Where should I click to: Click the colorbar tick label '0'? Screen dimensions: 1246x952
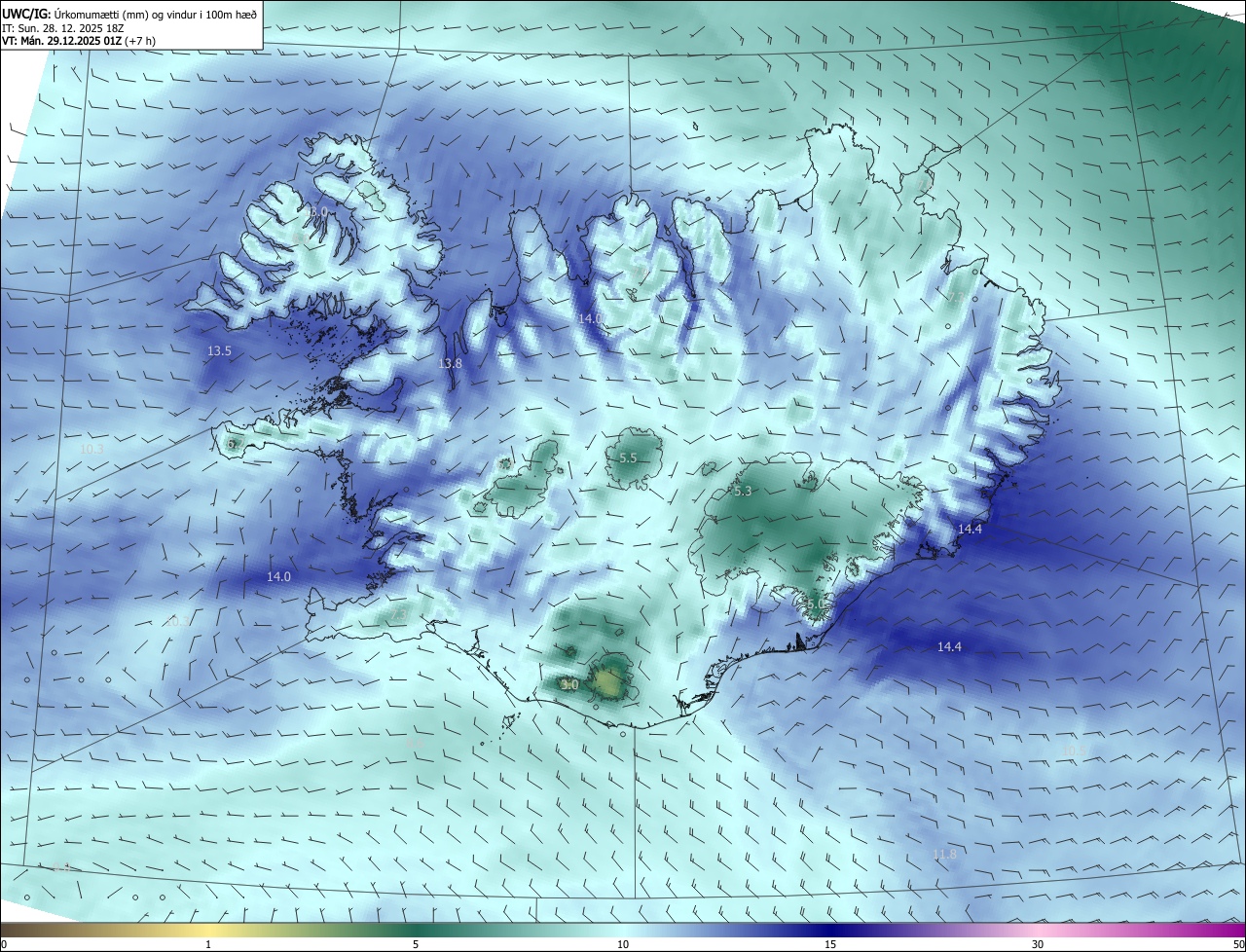point(4,944)
